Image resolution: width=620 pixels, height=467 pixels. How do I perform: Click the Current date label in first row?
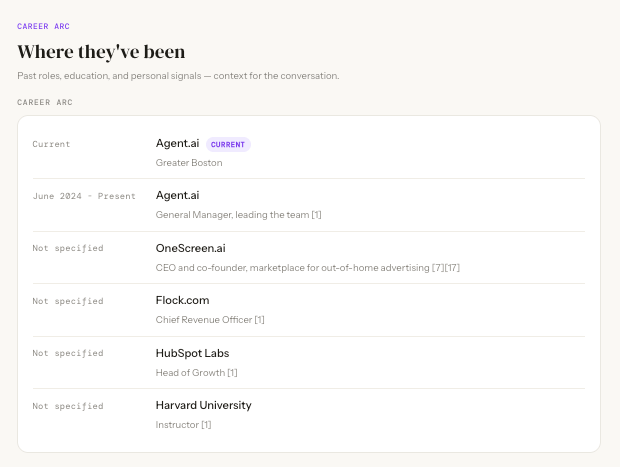point(51,144)
